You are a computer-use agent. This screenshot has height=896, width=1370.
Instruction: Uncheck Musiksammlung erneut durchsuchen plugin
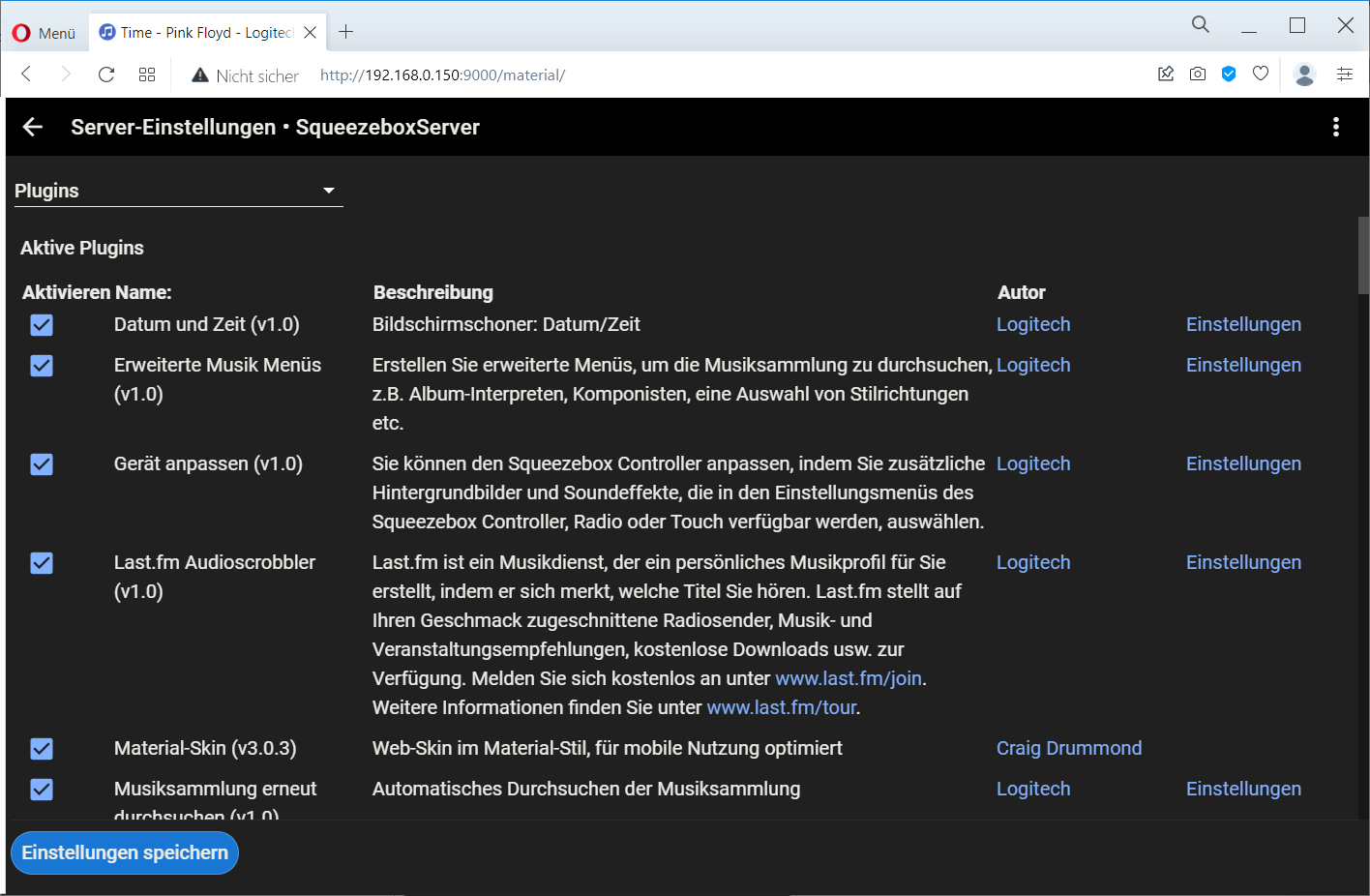[x=42, y=790]
